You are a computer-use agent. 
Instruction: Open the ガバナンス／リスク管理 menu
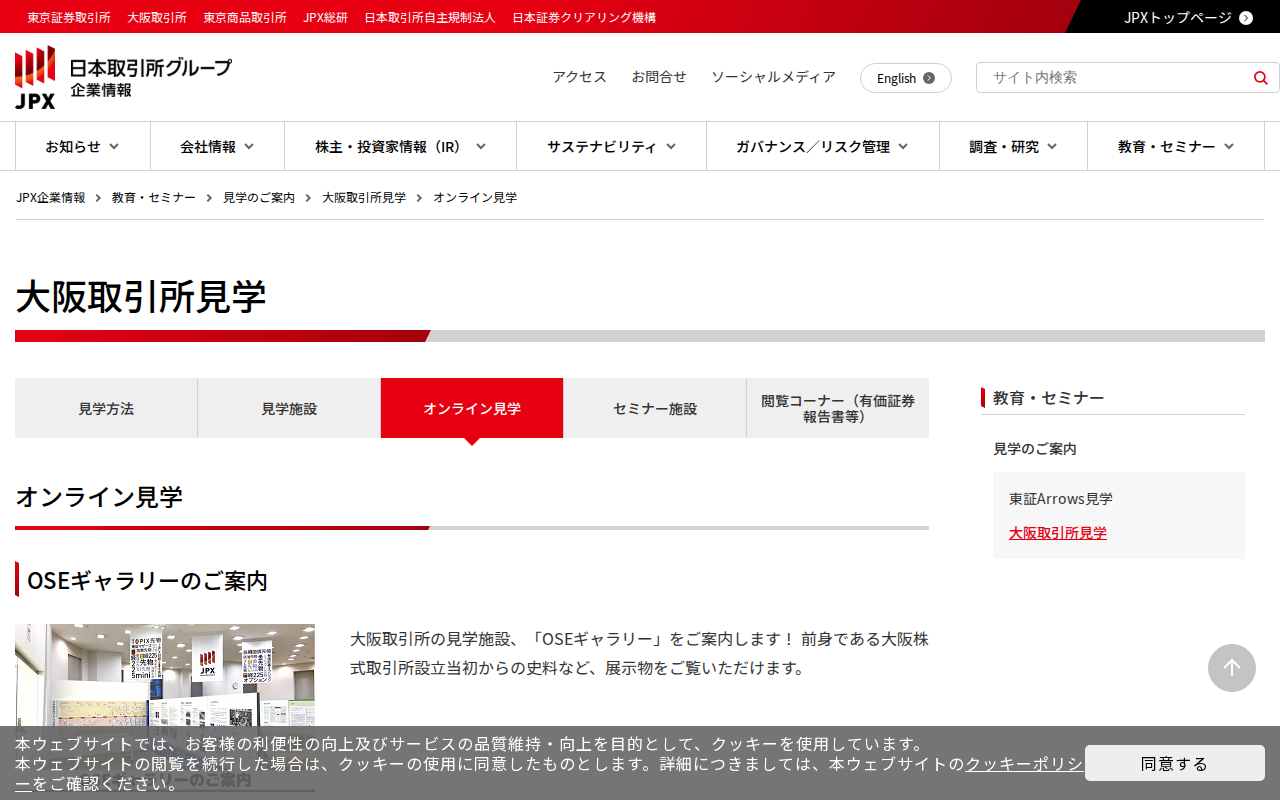click(x=823, y=147)
